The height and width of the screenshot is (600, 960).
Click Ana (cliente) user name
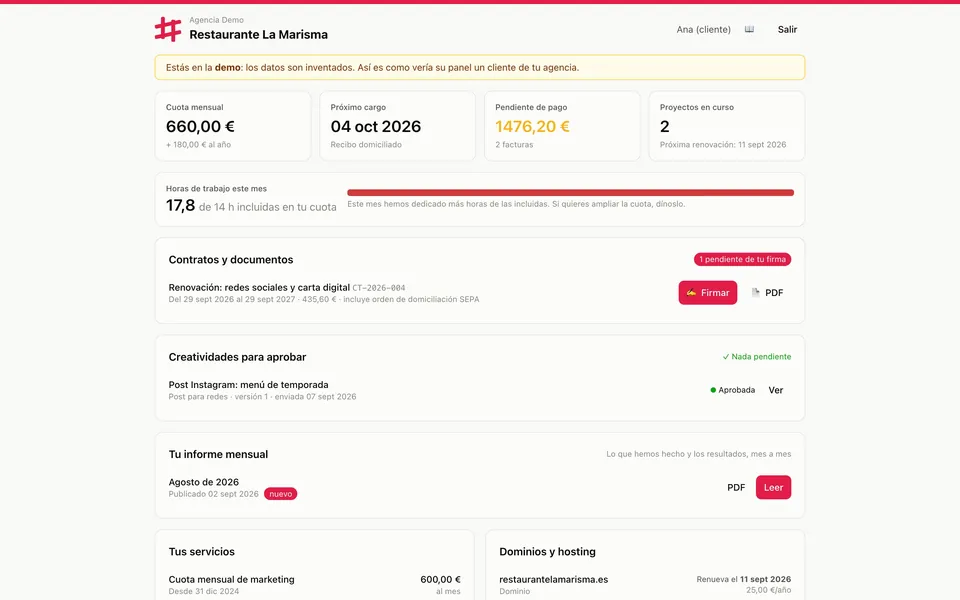[x=703, y=29]
